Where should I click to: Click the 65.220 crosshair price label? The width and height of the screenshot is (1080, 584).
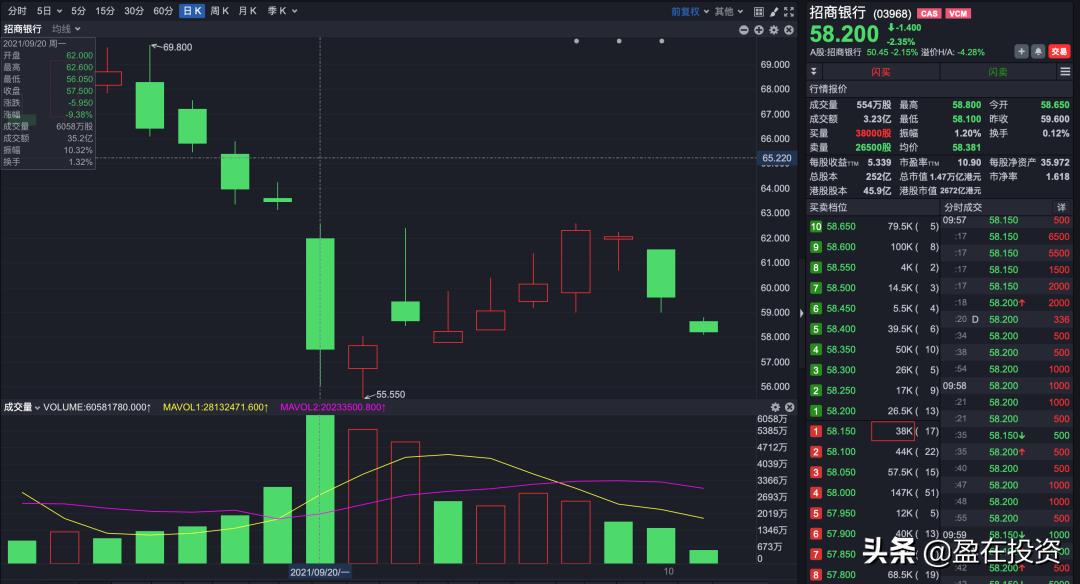point(776,158)
